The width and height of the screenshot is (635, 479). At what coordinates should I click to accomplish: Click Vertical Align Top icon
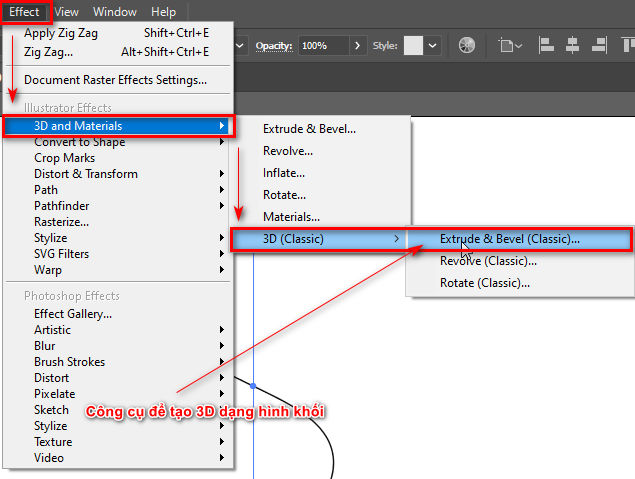628,45
